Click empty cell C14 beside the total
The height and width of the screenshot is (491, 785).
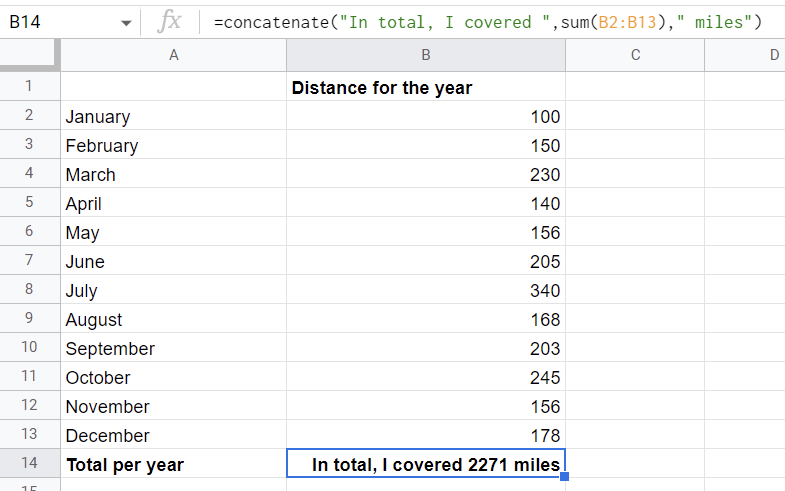[635, 464]
